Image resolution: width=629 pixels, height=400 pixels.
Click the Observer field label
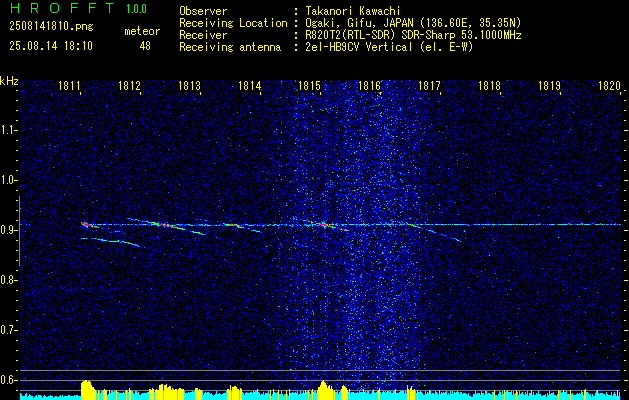[x=203, y=11]
